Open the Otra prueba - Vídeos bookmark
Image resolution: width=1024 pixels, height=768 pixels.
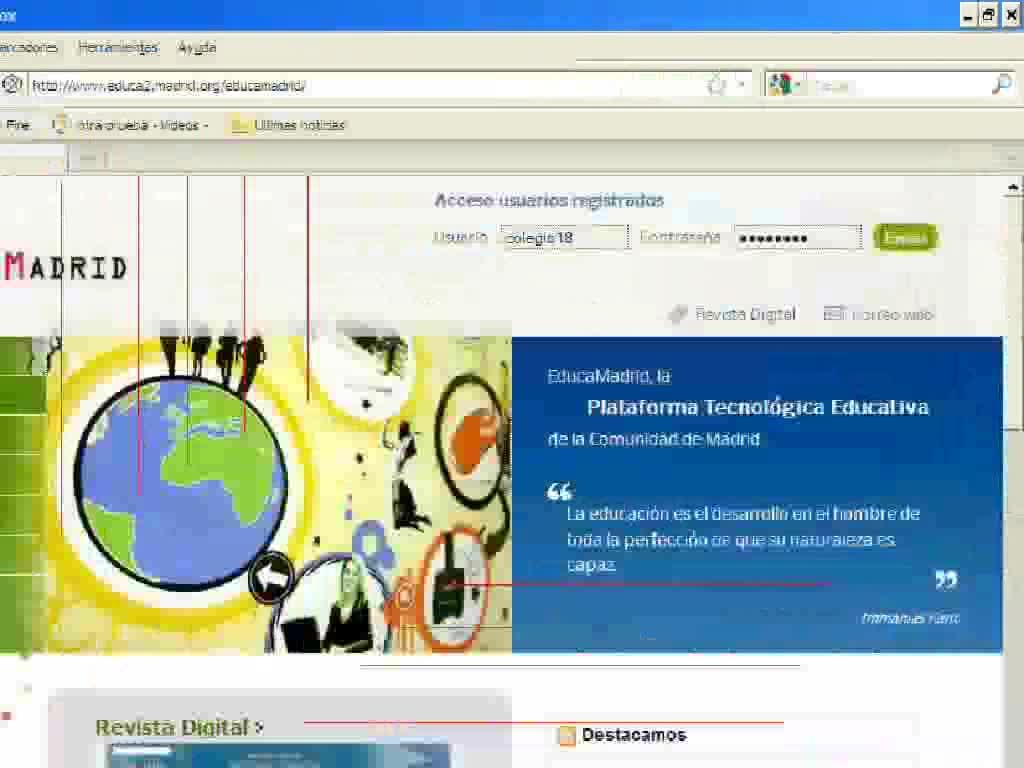pyautogui.click(x=131, y=125)
